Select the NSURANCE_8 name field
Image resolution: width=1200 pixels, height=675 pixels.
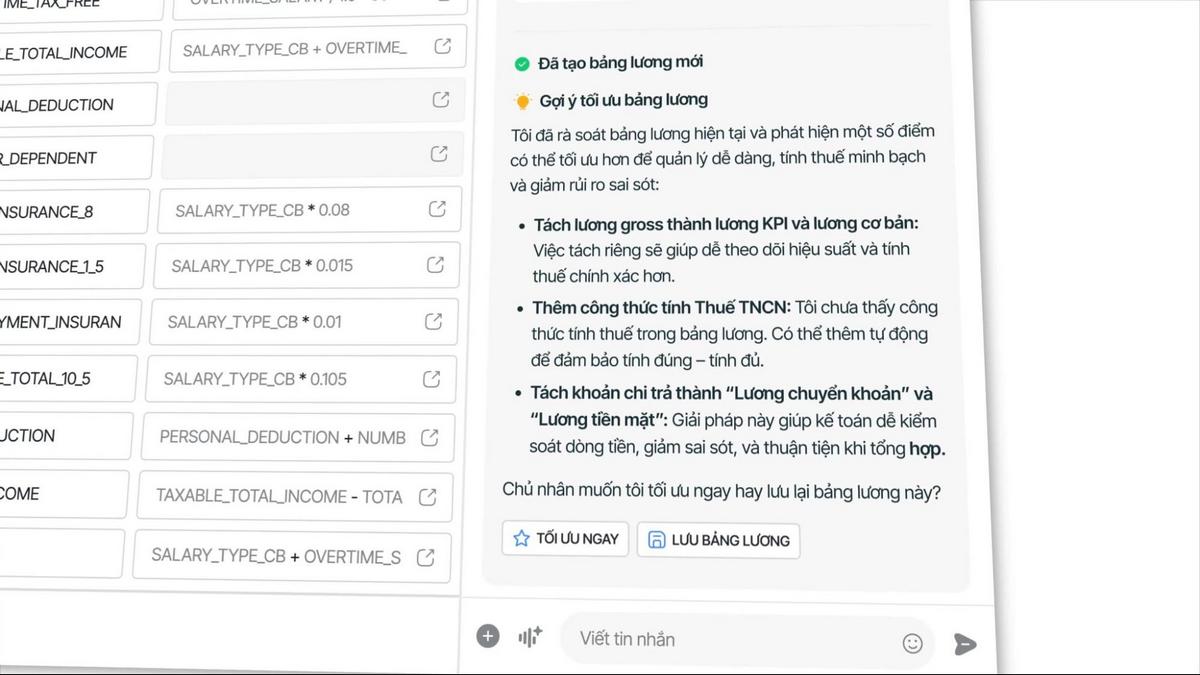click(x=72, y=212)
